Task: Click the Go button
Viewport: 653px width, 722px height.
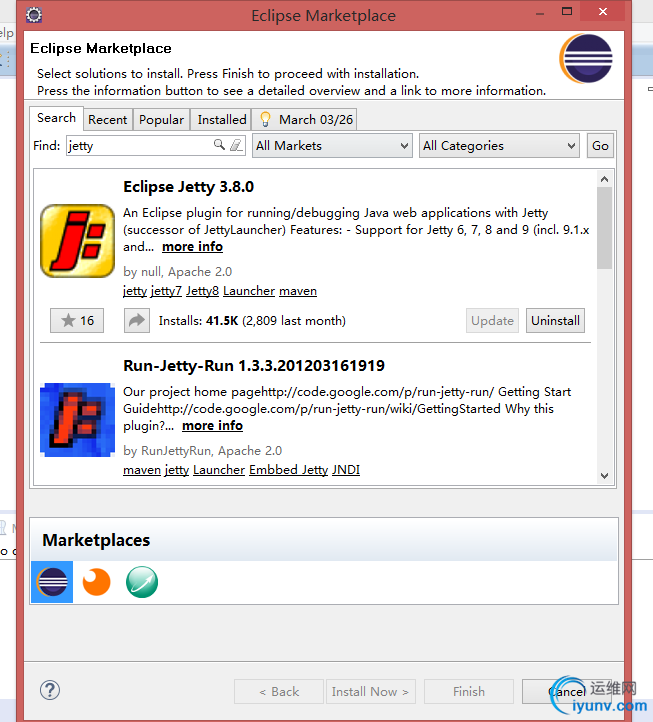Action: pos(600,146)
